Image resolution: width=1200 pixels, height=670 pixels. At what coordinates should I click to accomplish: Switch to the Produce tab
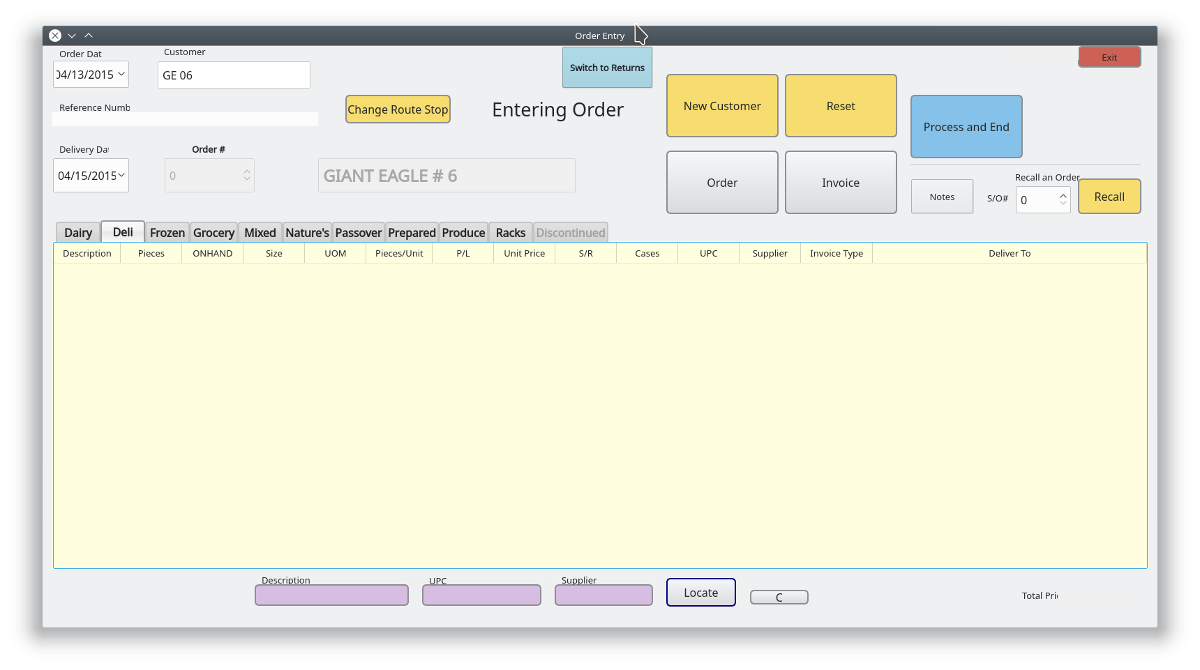click(464, 232)
